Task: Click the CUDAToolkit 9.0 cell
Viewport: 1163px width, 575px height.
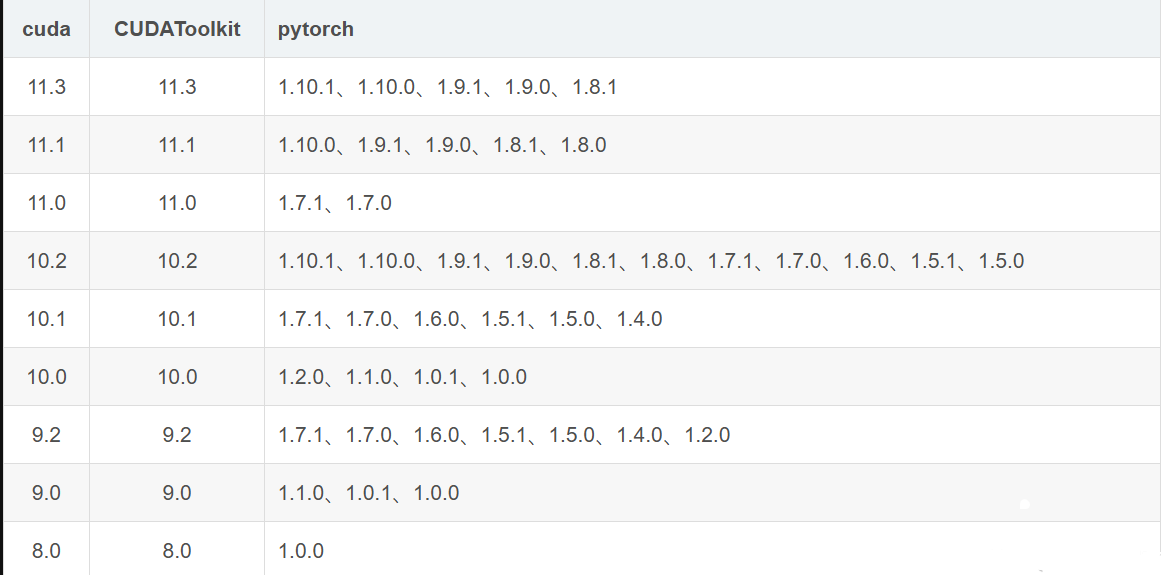Action: pyautogui.click(x=177, y=493)
